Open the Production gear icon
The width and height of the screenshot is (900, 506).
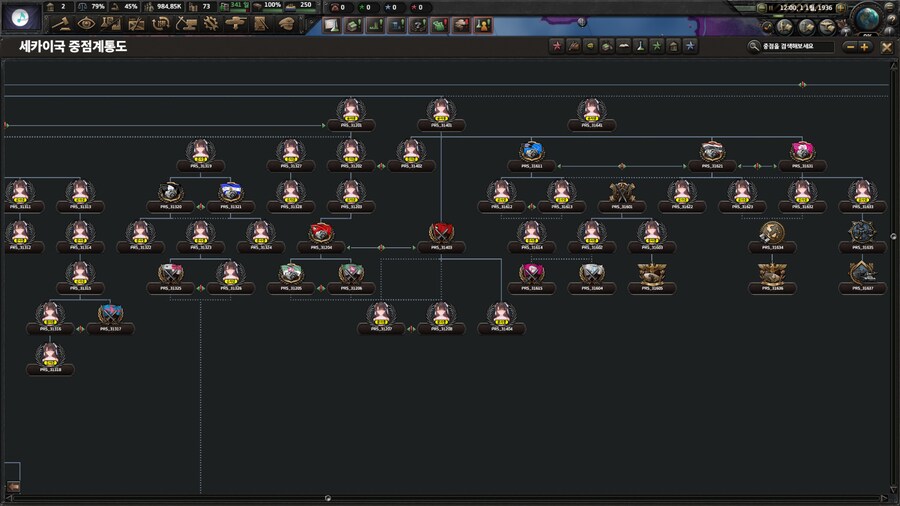[x=211, y=23]
